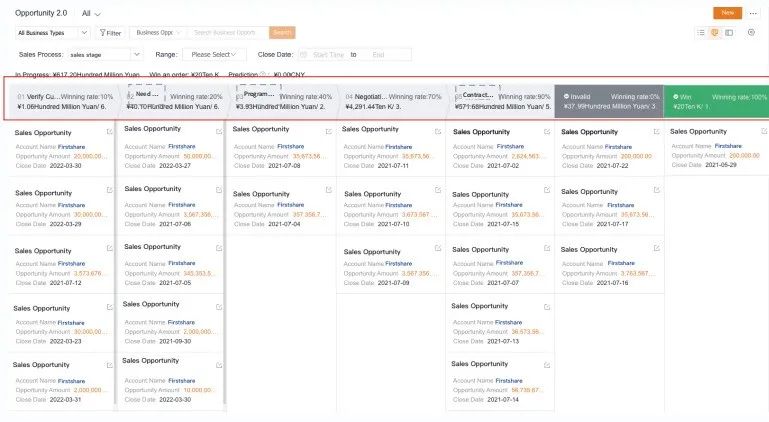The height and width of the screenshot is (422, 769).
Task: Click the orange Search button
Action: [x=282, y=32]
